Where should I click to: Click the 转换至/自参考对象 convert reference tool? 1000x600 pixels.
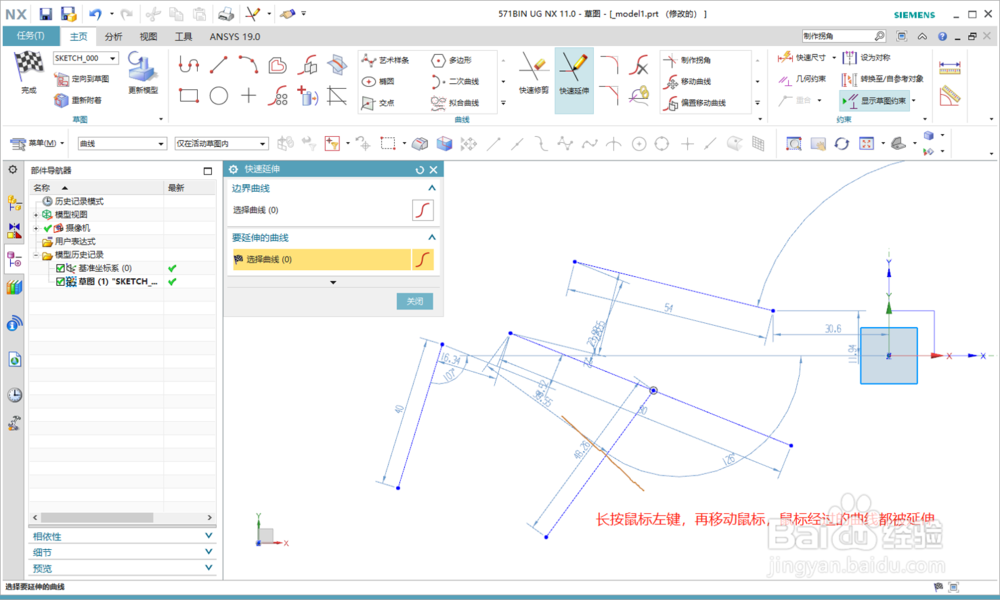(x=883, y=79)
